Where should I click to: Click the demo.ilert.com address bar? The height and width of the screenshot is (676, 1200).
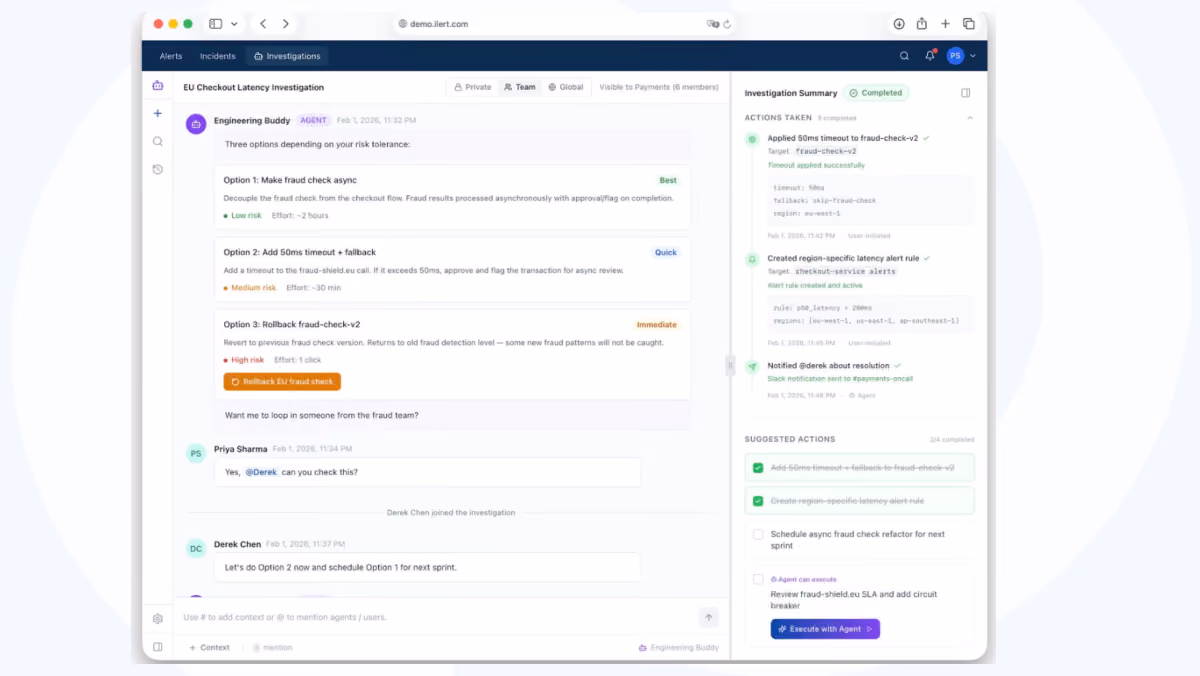[565, 24]
